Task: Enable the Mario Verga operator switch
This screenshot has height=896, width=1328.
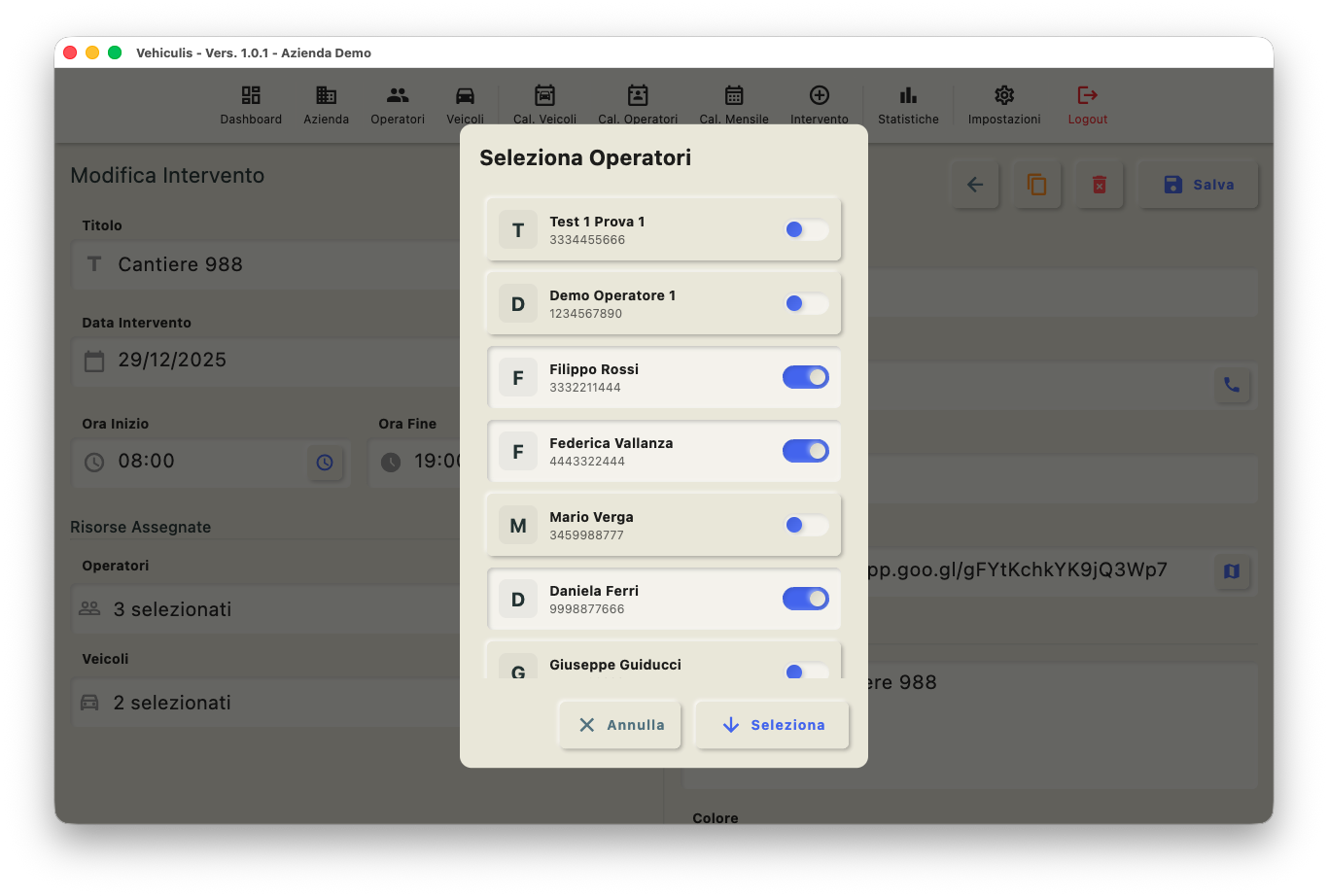Action: 806,525
